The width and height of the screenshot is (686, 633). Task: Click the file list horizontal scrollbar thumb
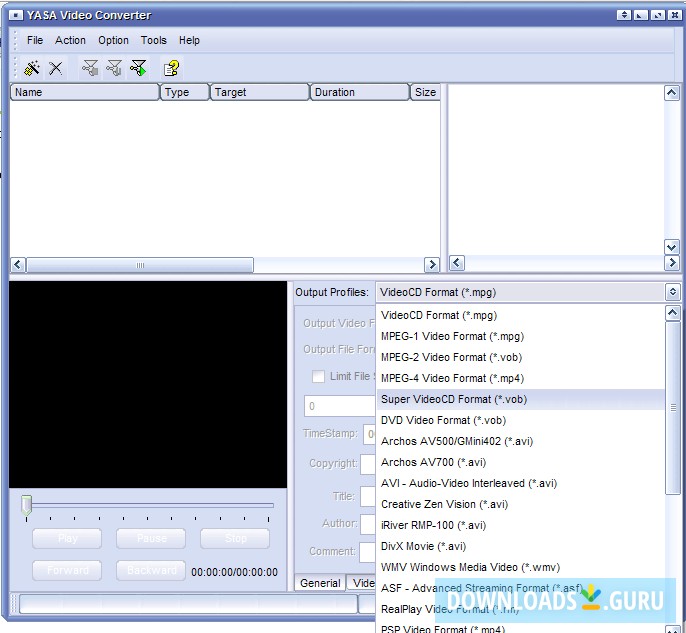tap(140, 265)
